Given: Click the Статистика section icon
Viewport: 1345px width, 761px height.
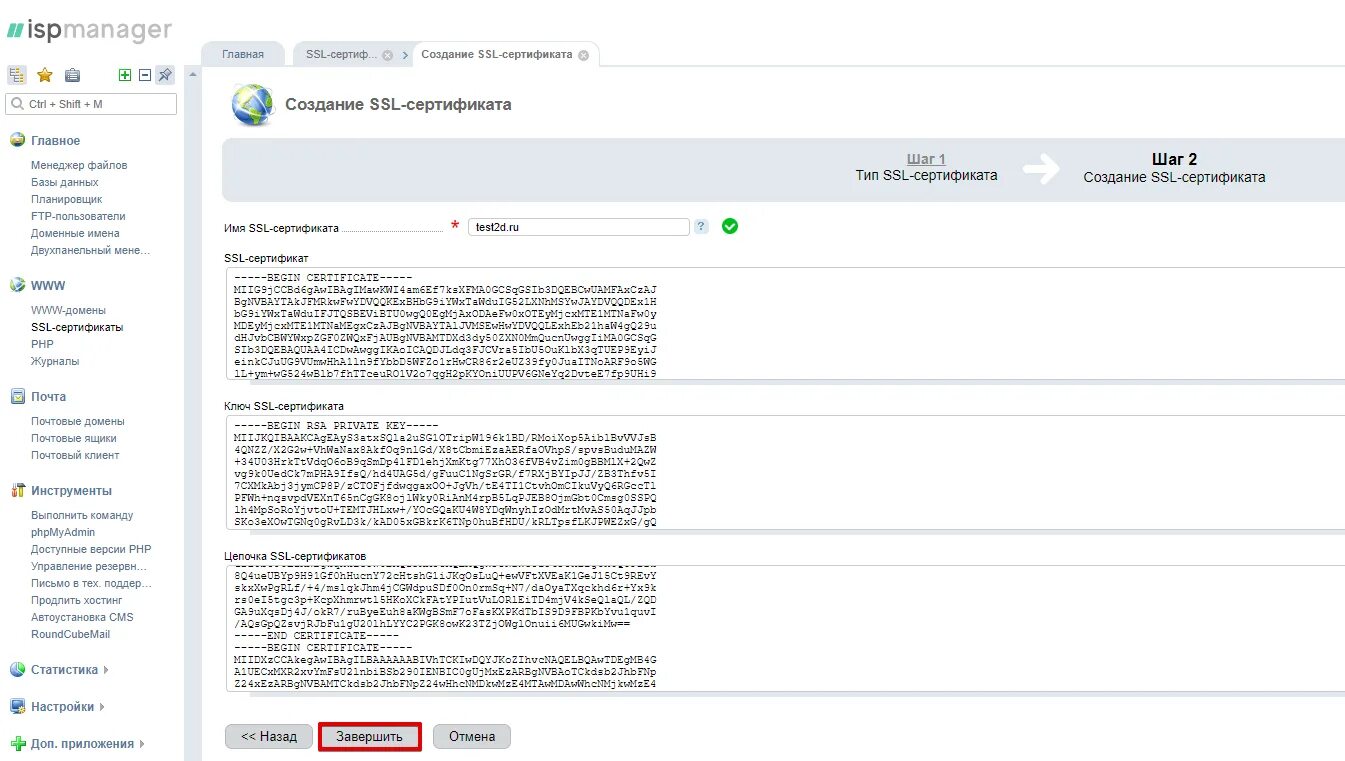Looking at the screenshot, I should pyautogui.click(x=17, y=669).
